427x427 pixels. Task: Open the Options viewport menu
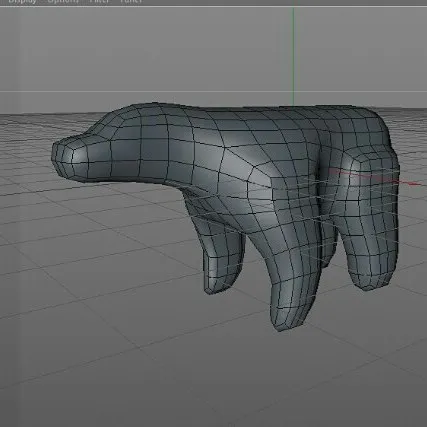coord(63,1)
